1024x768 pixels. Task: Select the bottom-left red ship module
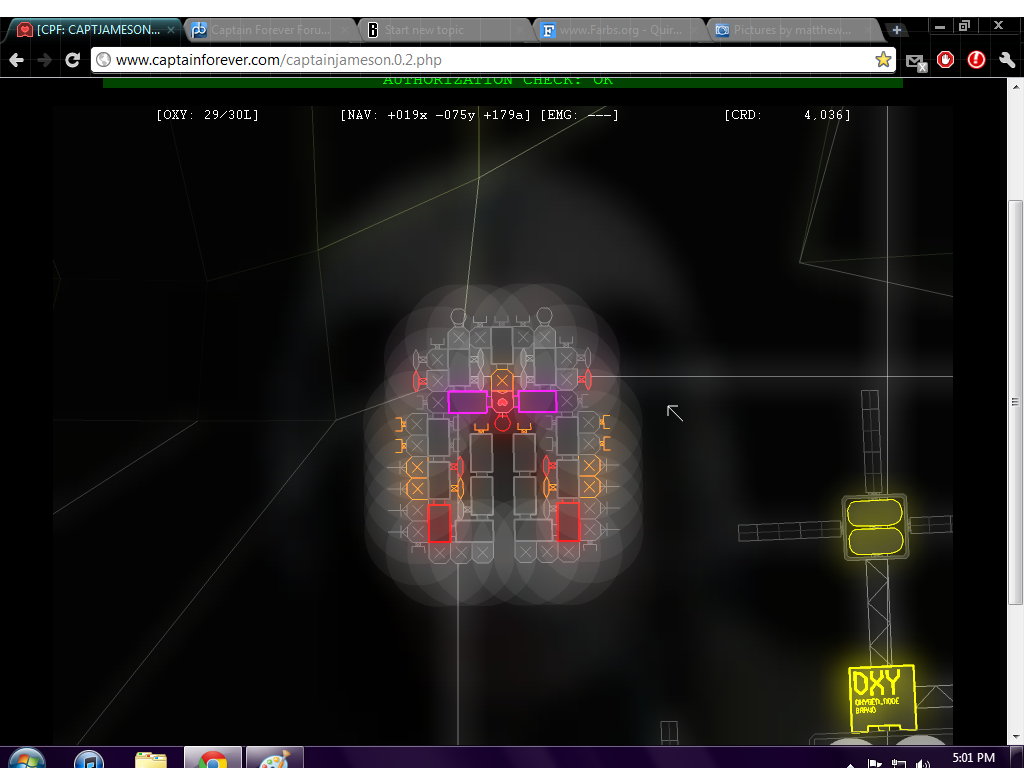click(439, 522)
